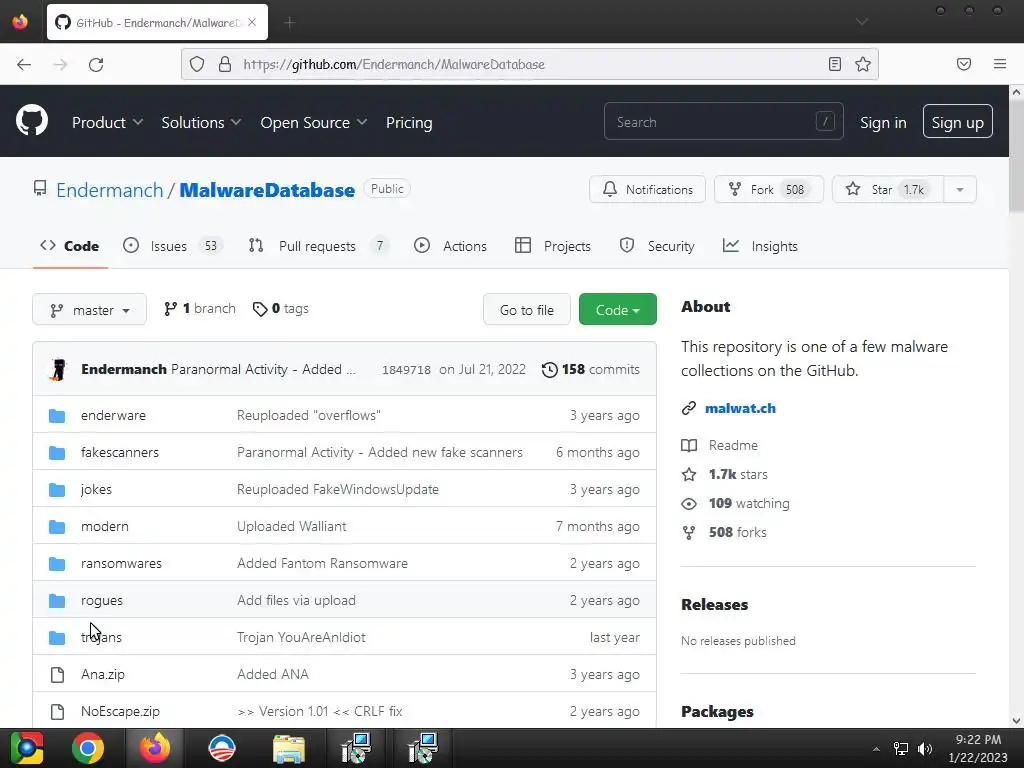The width and height of the screenshot is (1024, 768).
Task: Switch to the Pull requests tab
Action: [319, 246]
